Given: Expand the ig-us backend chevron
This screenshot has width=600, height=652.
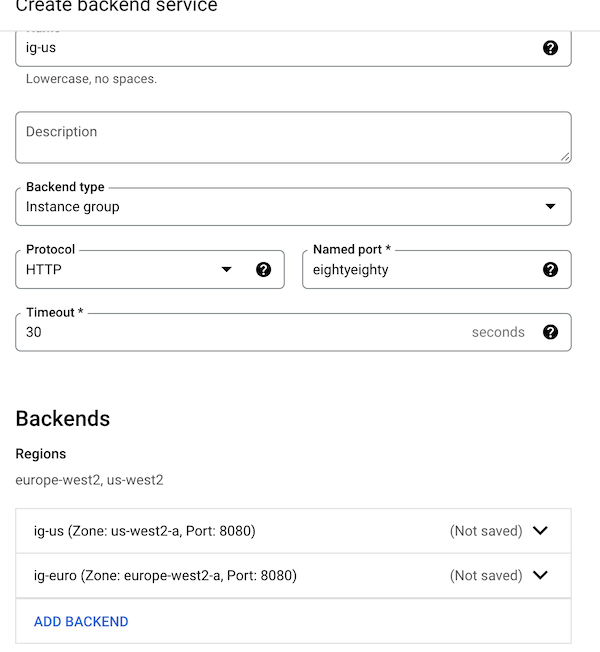Looking at the screenshot, I should pyautogui.click(x=540, y=531).
